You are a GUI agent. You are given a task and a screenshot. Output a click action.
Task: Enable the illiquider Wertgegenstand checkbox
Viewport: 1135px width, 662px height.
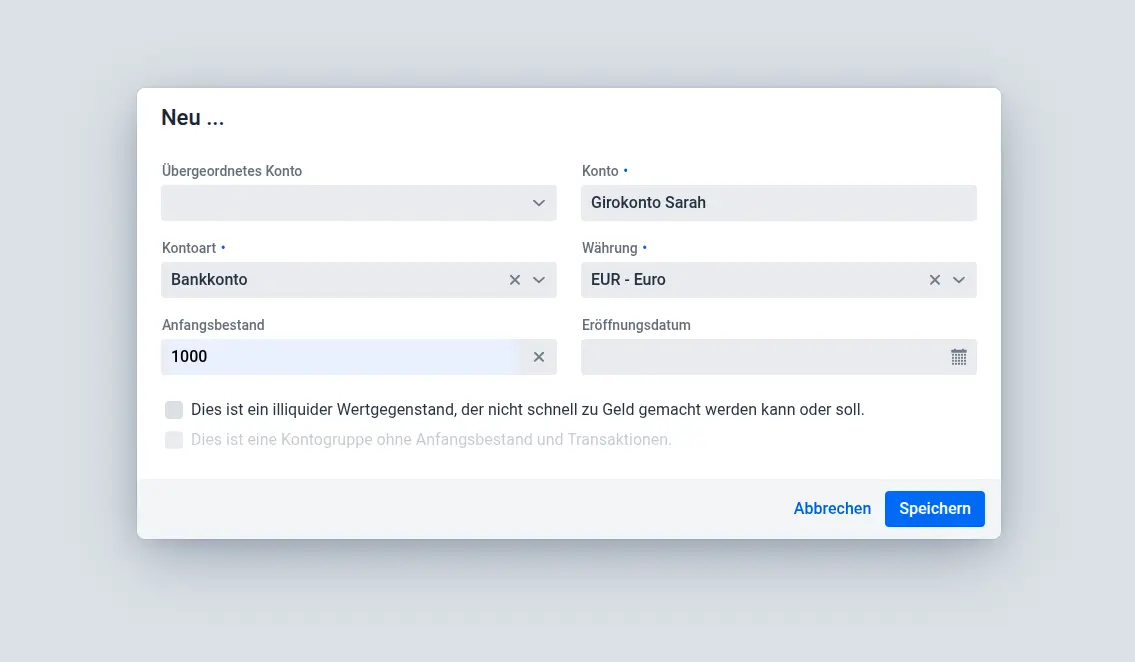(x=174, y=410)
